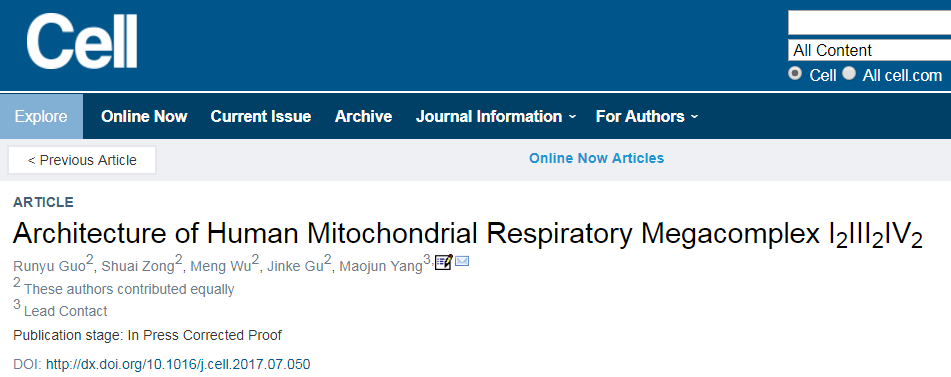
Task: Expand the Journal Information menu
Action: (496, 116)
